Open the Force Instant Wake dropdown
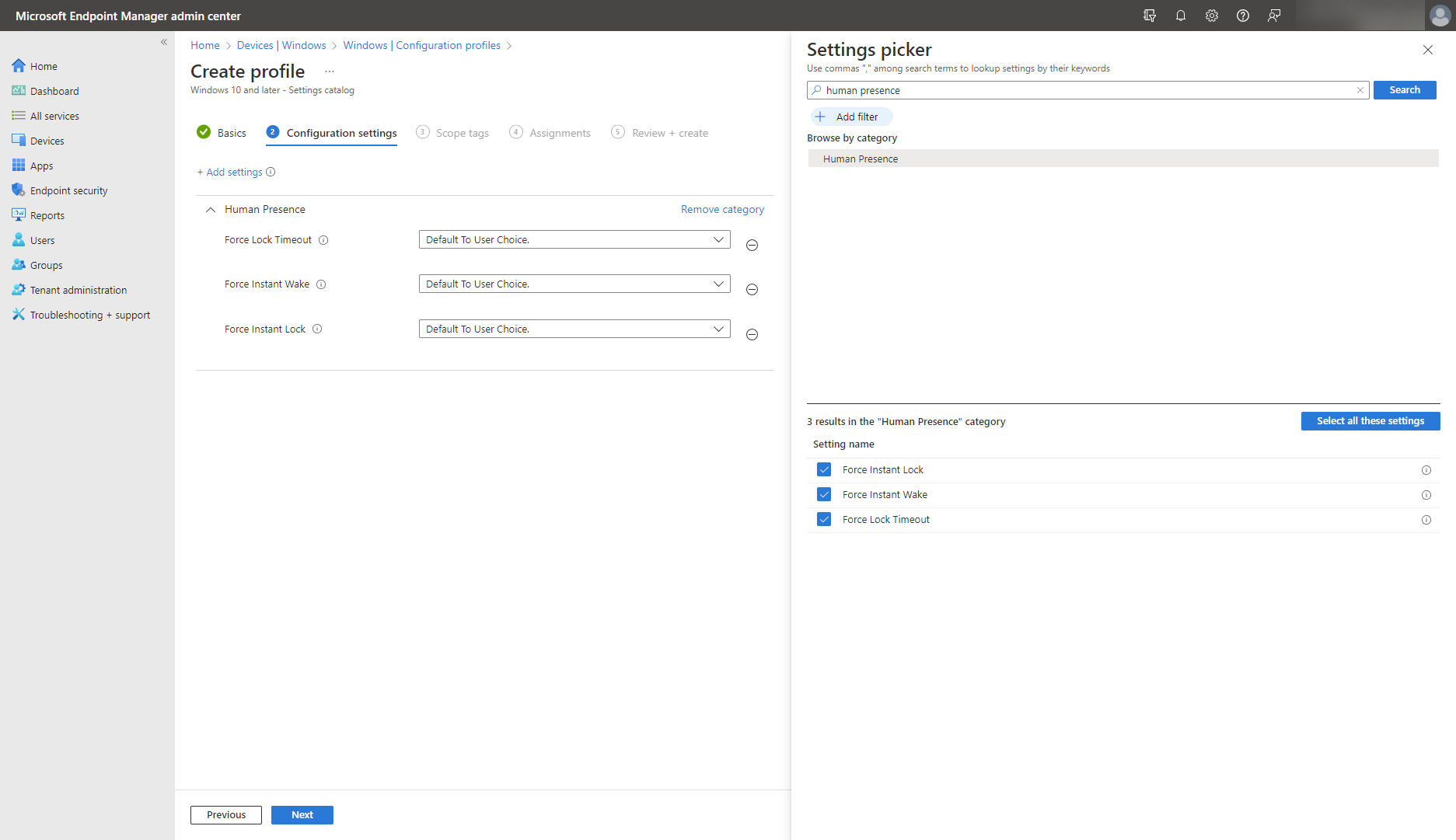 574,284
